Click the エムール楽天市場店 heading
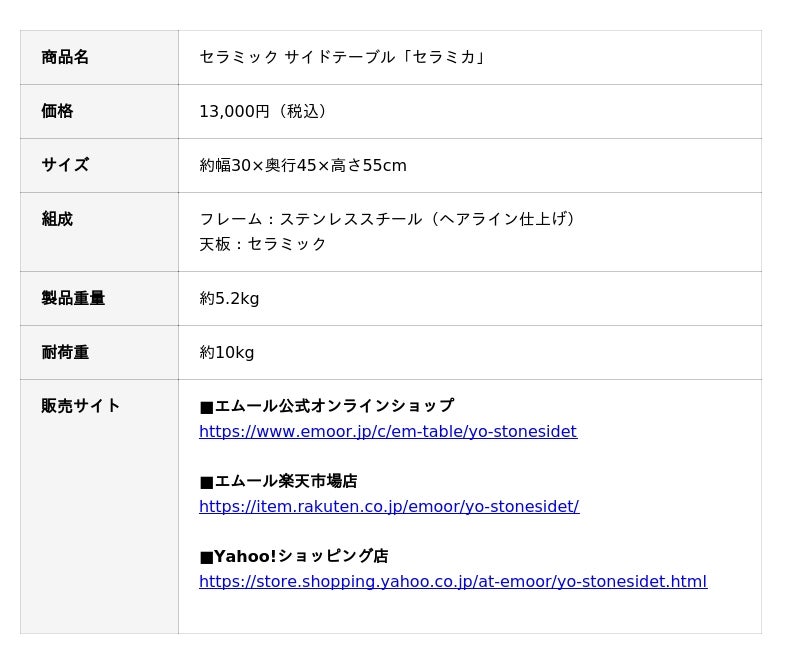The width and height of the screenshot is (800, 664). (279, 481)
